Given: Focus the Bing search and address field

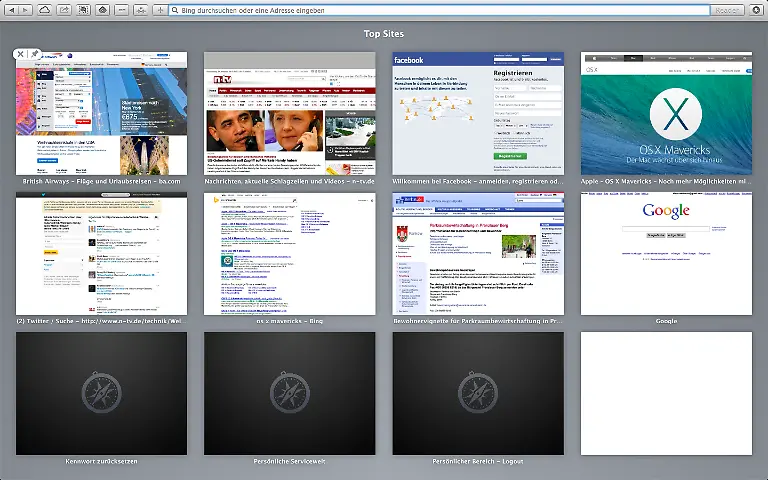Looking at the screenshot, I should [x=439, y=10].
